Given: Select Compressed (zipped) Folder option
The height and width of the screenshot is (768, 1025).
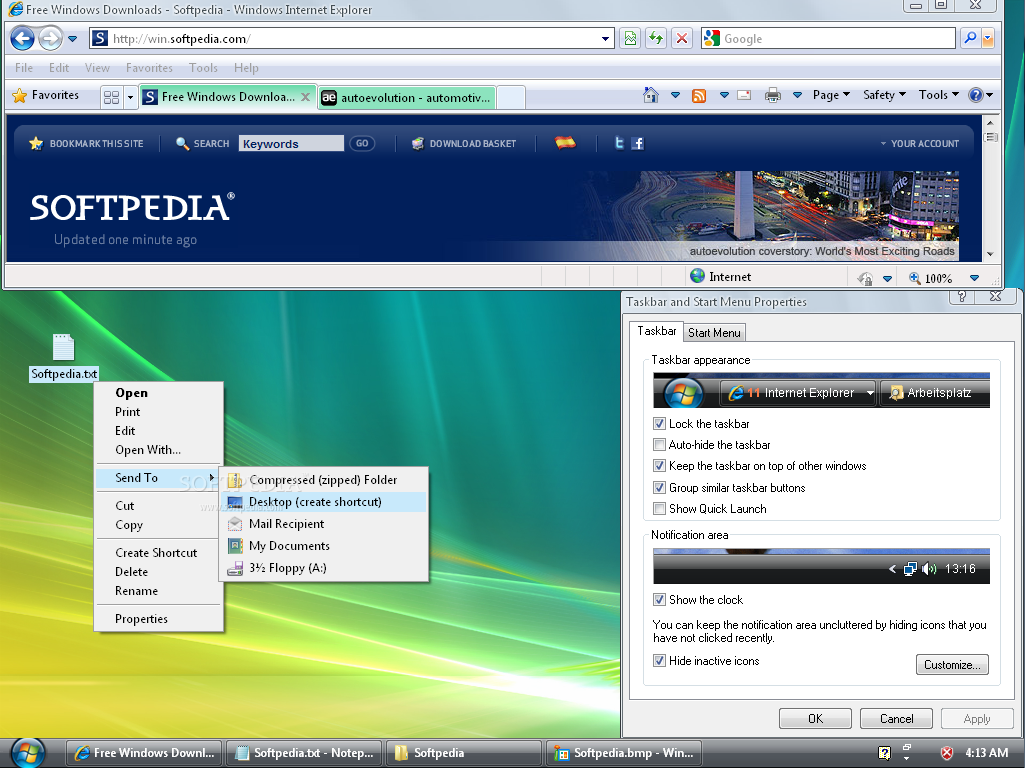Looking at the screenshot, I should [324, 480].
